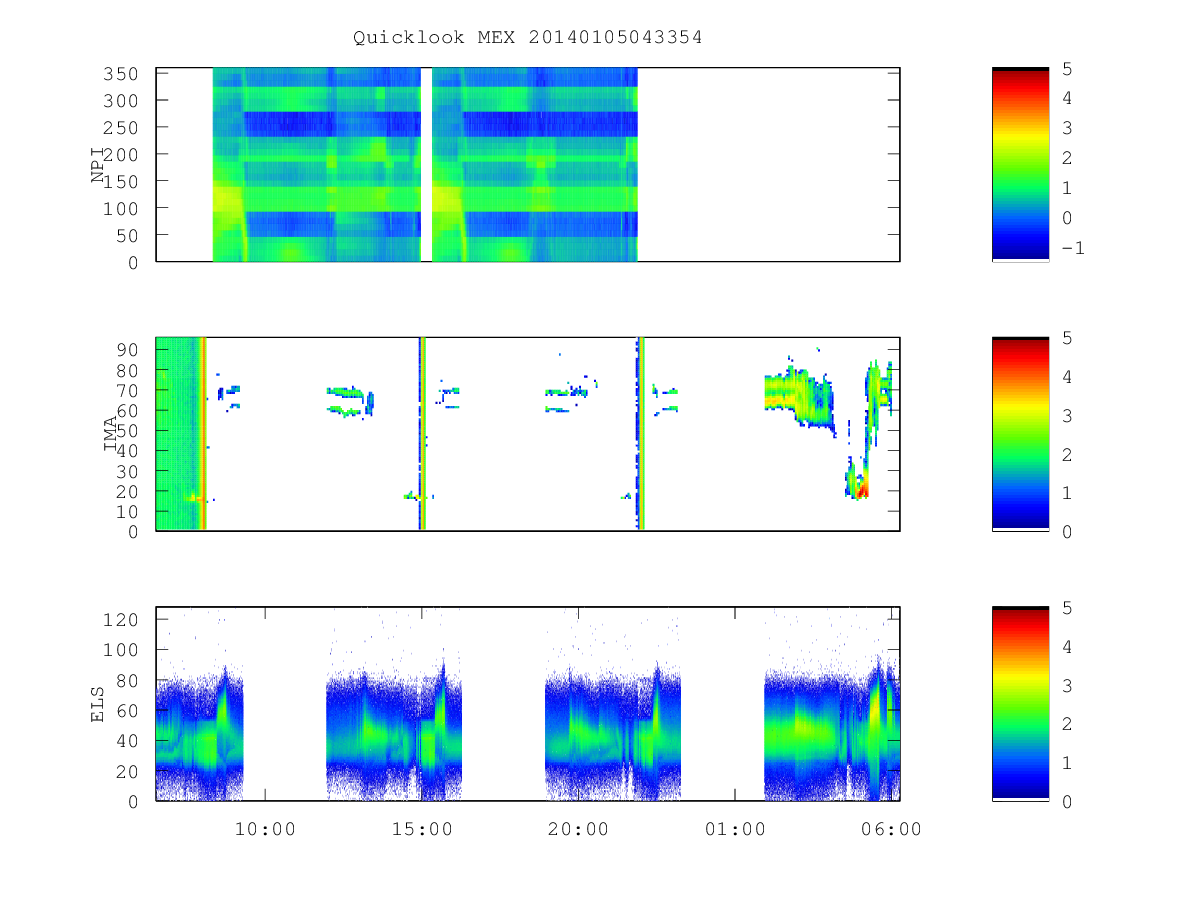Click the IMA panel colorbar

[1020, 434]
